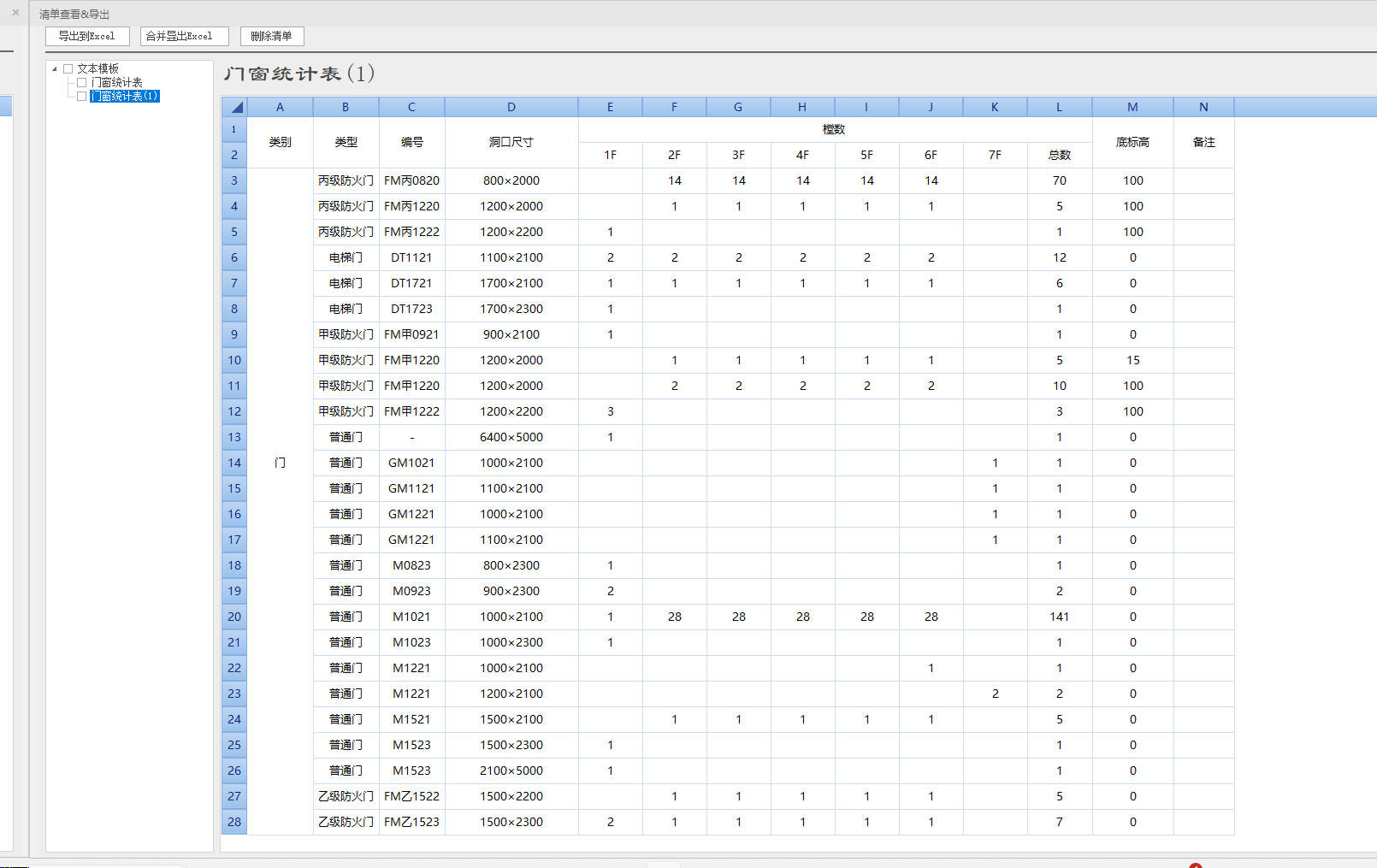Select column D header
The width and height of the screenshot is (1377, 868).
[511, 107]
